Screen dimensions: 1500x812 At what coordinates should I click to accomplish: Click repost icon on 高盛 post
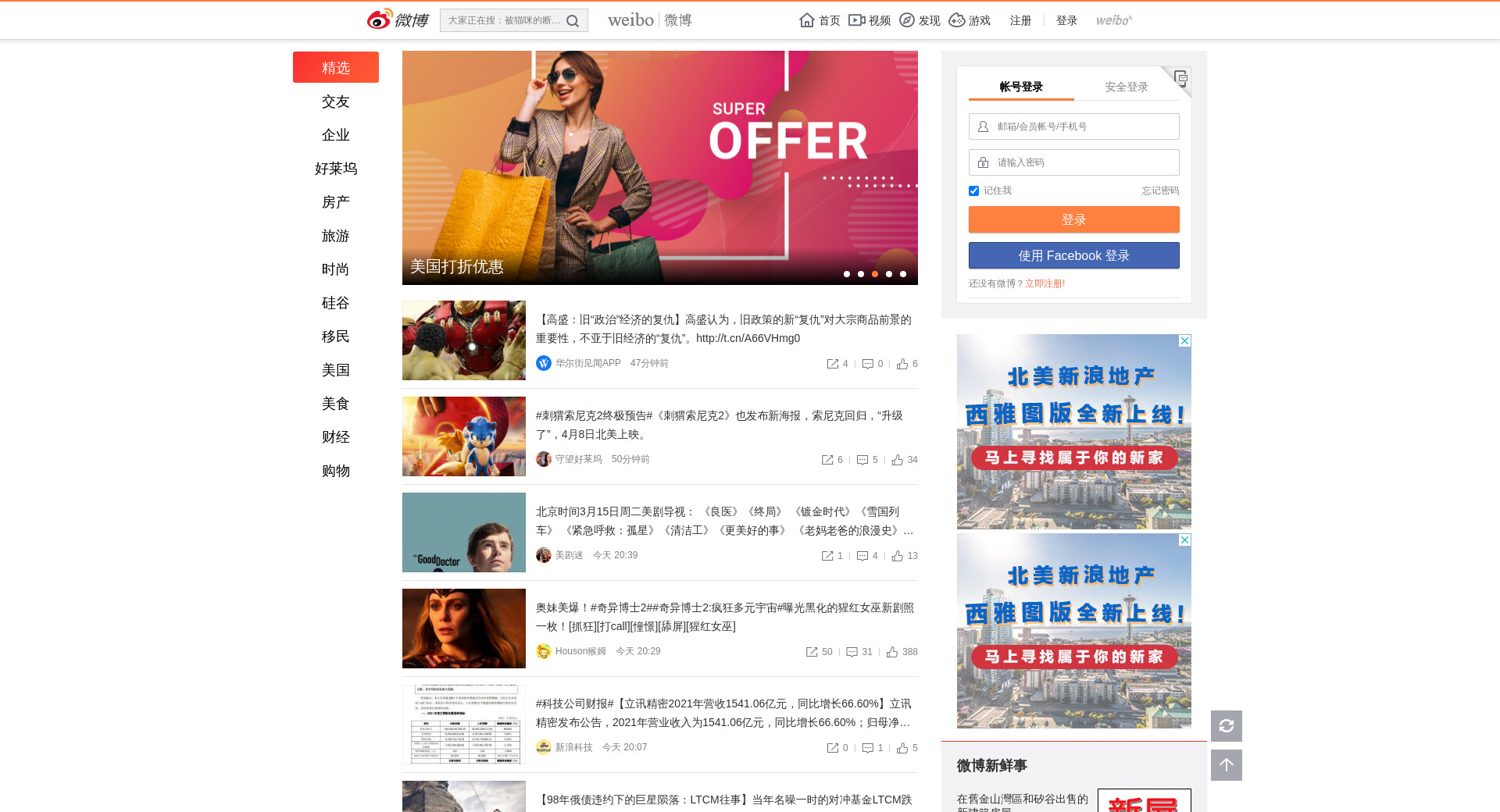click(x=833, y=364)
